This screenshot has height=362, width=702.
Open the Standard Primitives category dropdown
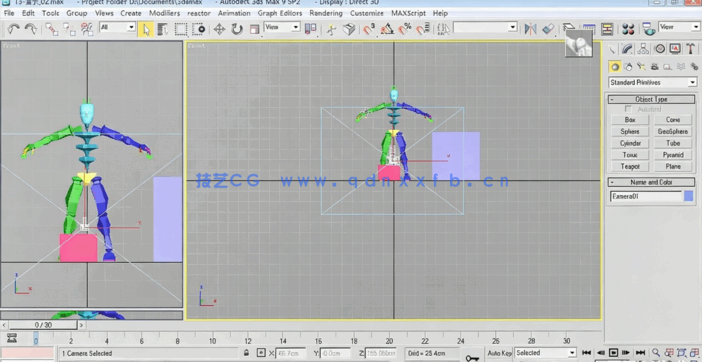pyautogui.click(x=653, y=82)
